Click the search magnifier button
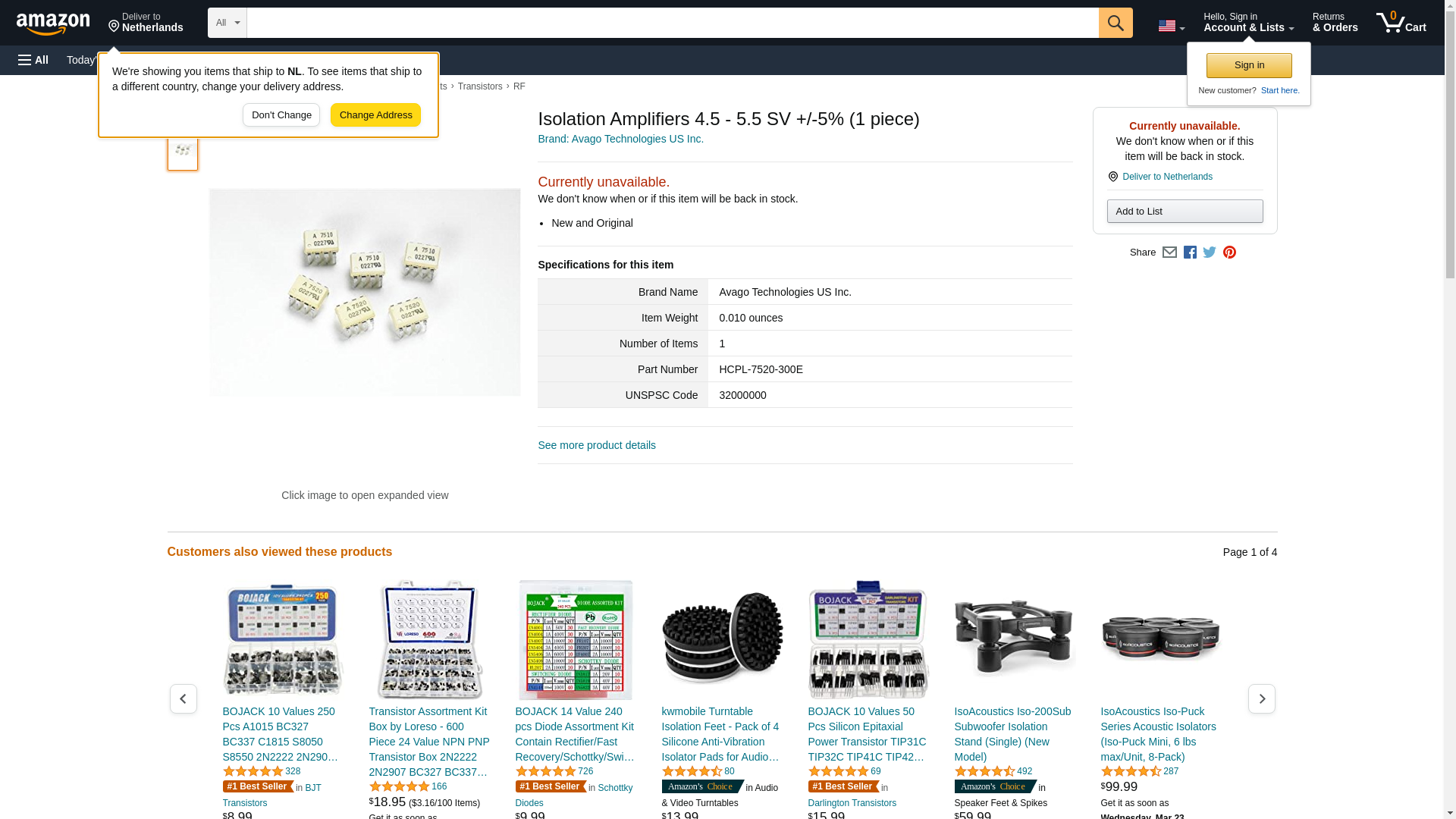Image resolution: width=1456 pixels, height=819 pixels. (x=1116, y=23)
